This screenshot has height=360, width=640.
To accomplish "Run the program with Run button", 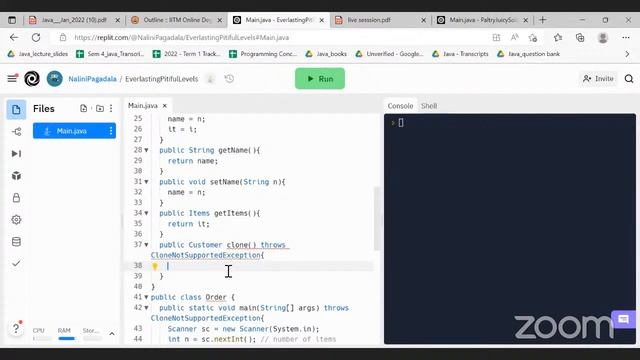I will click(320, 78).
